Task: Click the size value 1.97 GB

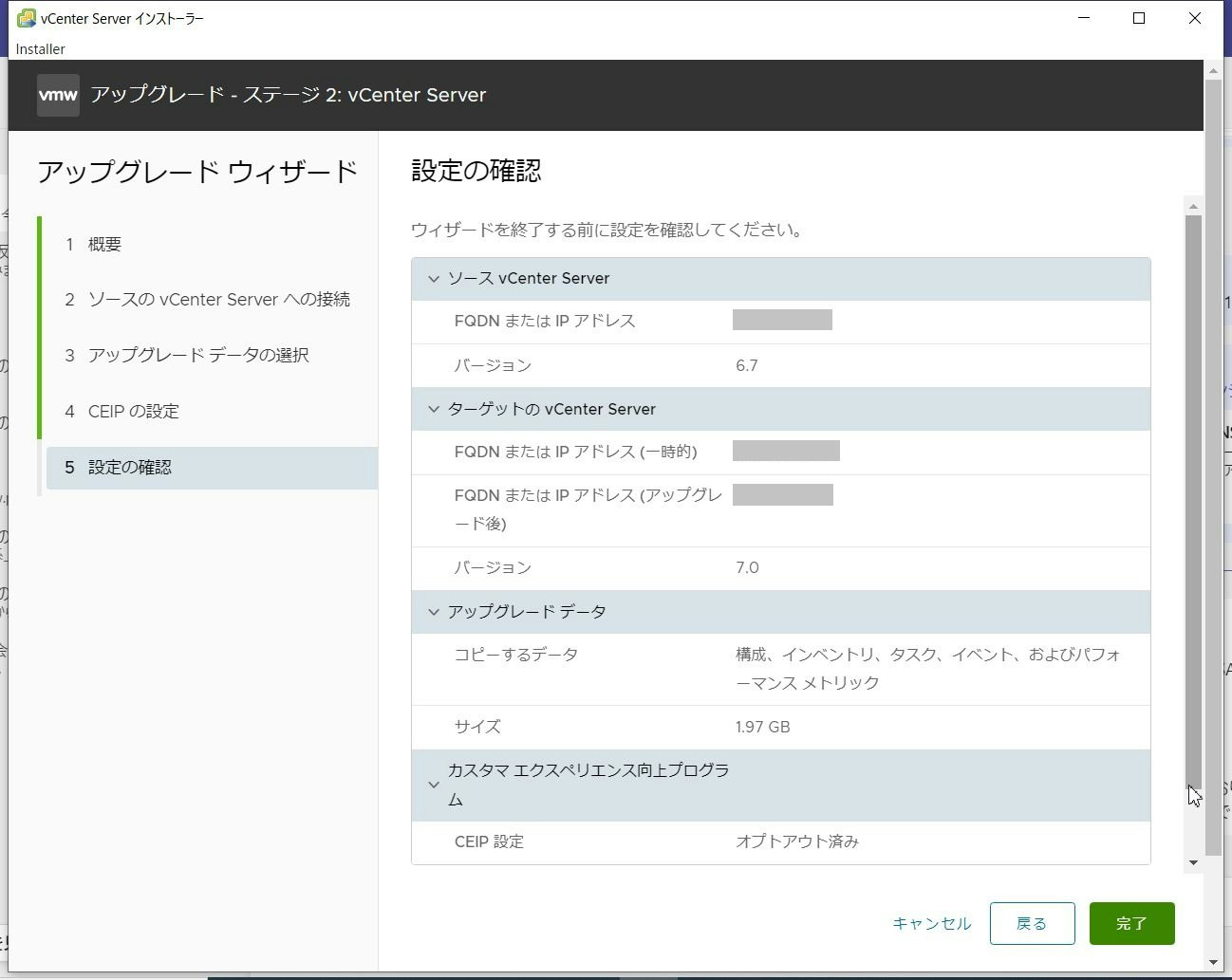Action: point(762,727)
